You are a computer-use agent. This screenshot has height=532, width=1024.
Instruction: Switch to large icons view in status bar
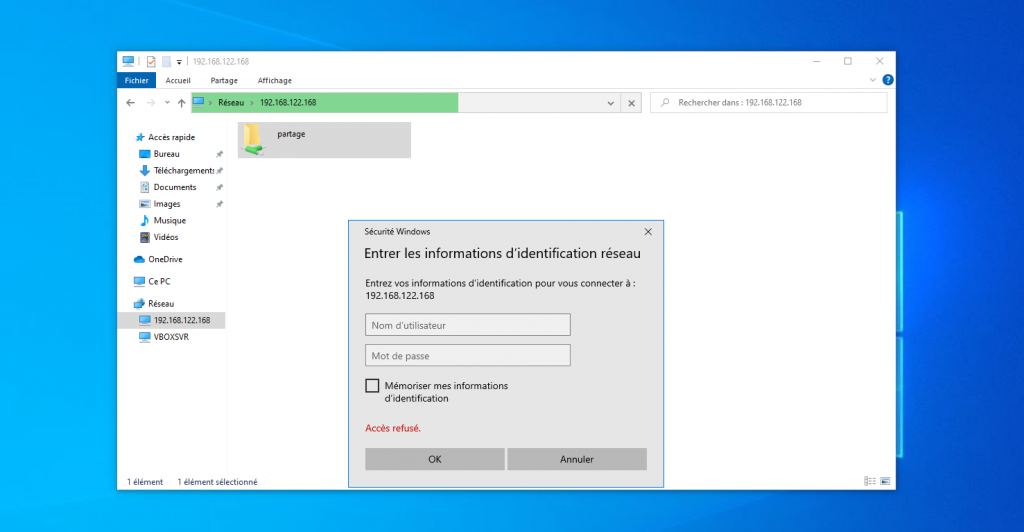(x=884, y=482)
